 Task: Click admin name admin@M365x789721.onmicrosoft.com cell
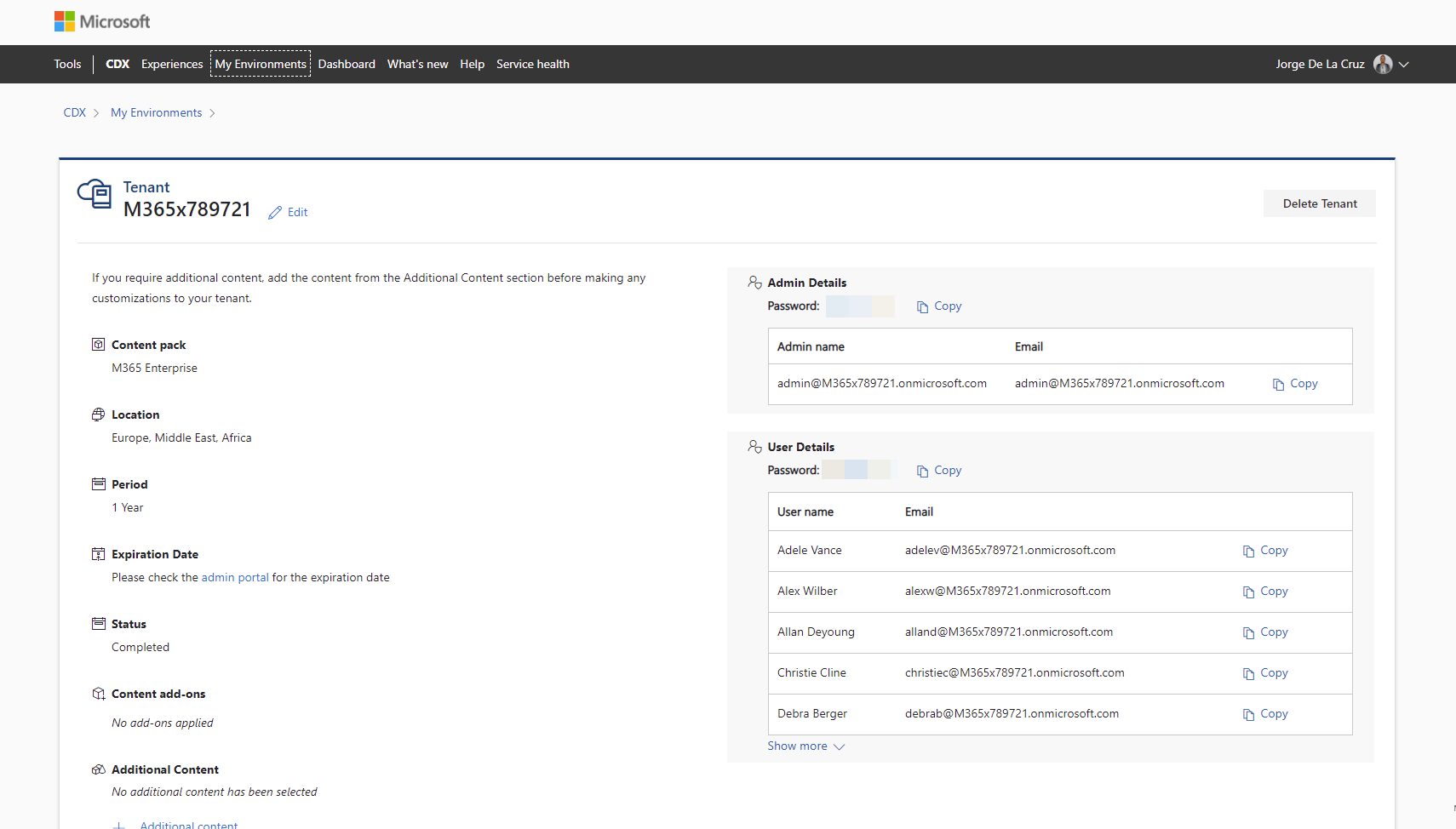(x=882, y=384)
